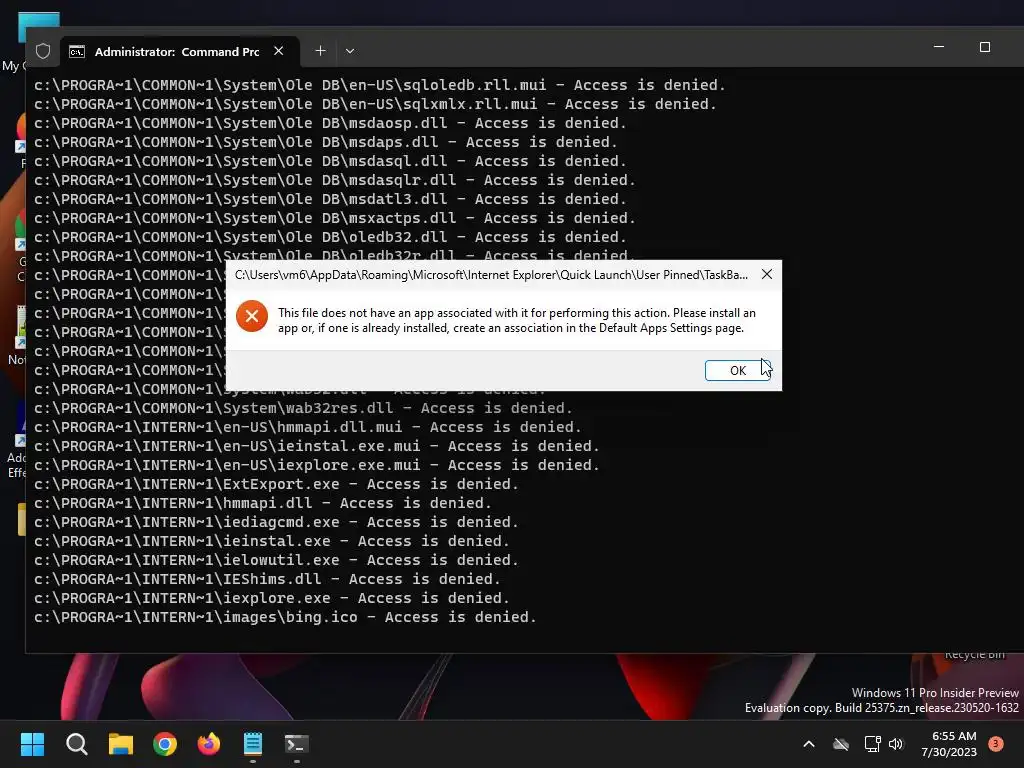This screenshot has width=1024, height=768.
Task: Open taskbar Search
Action: 76,744
